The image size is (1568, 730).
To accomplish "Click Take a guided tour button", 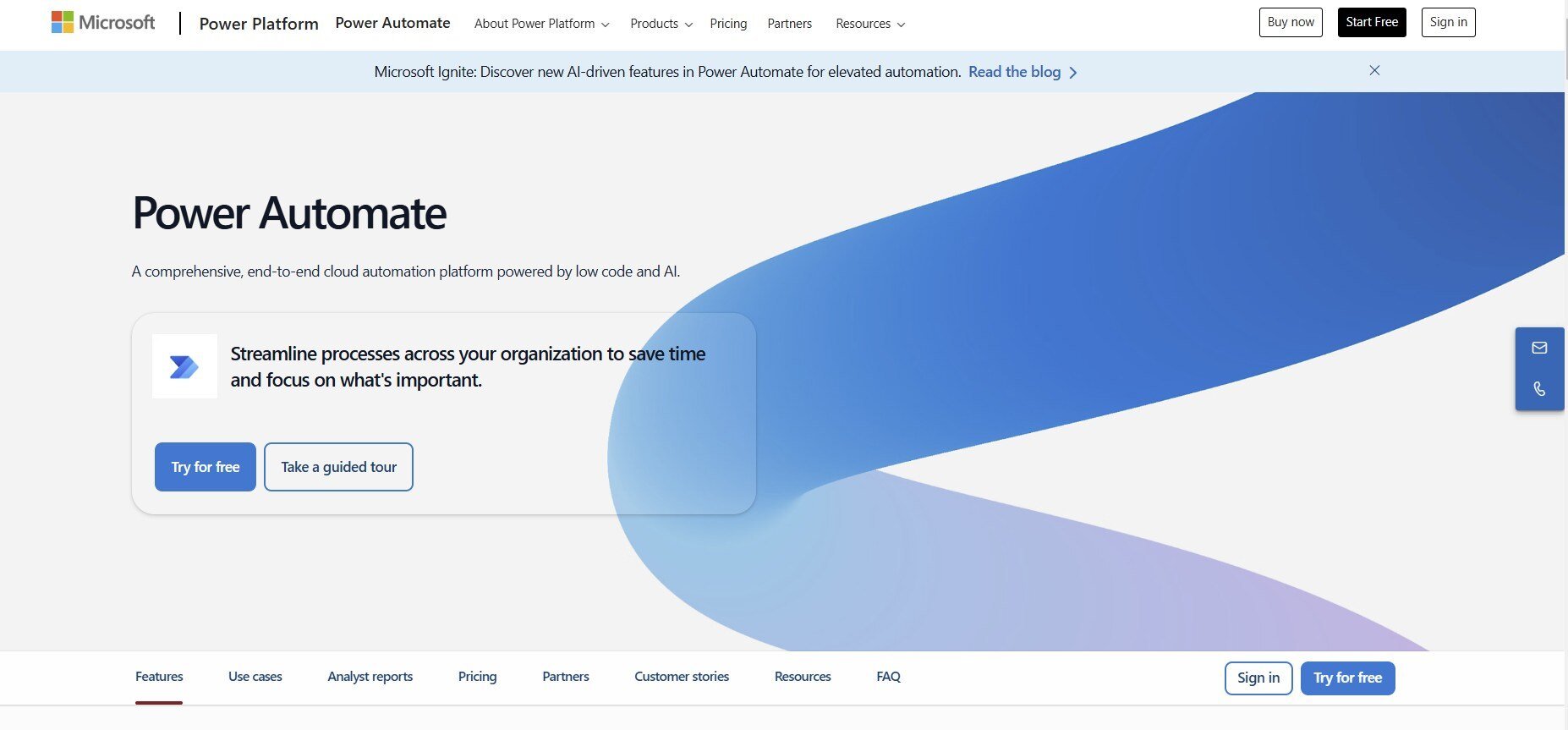I will [338, 467].
